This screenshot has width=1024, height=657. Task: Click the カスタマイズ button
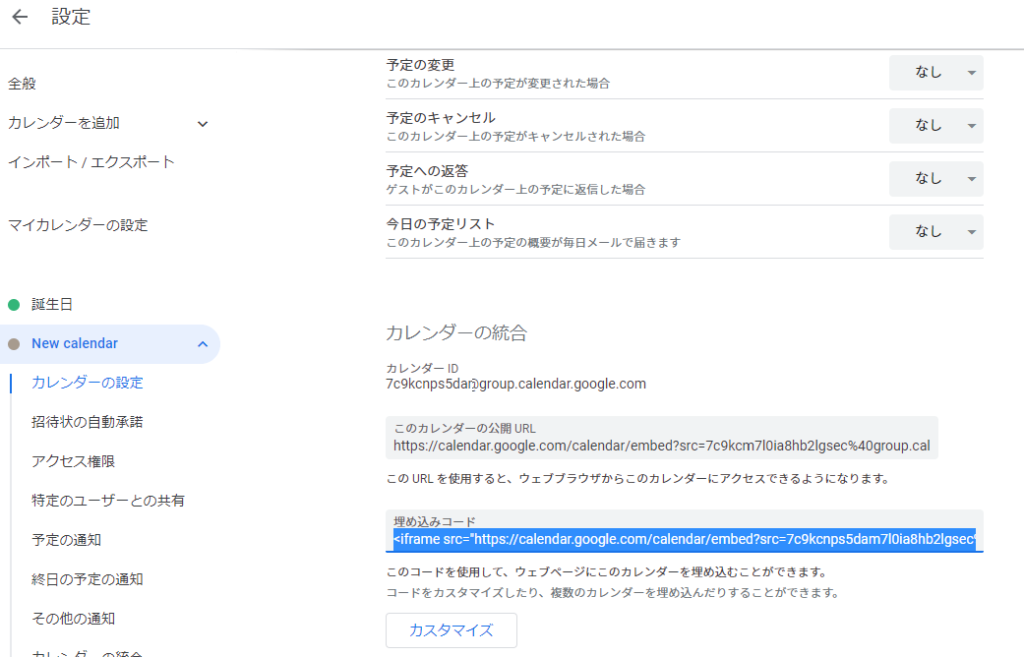(x=451, y=631)
